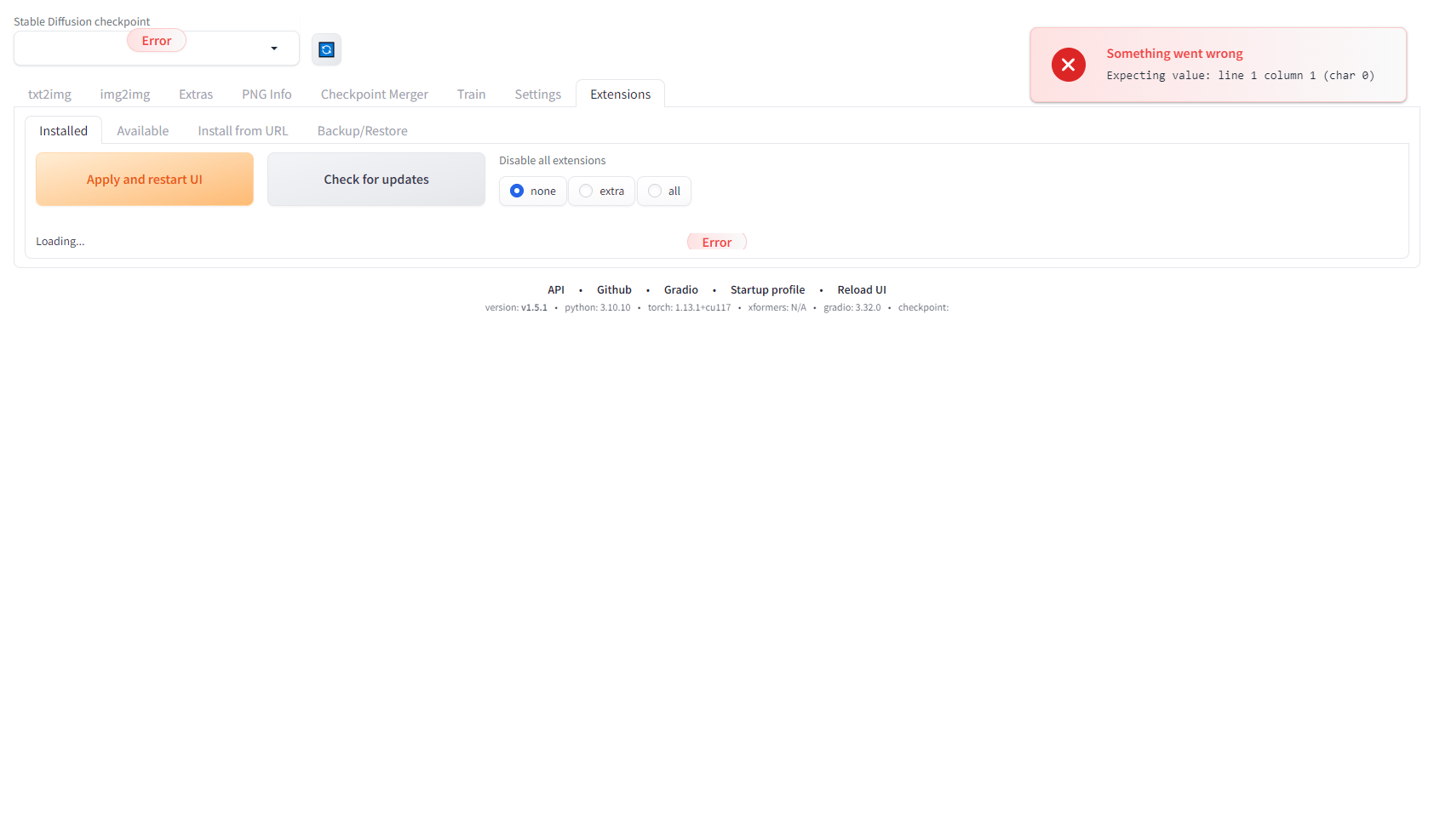This screenshot has width=1434, height=840.
Task: Switch to Checkpoint Merger tab
Action: [x=374, y=94]
